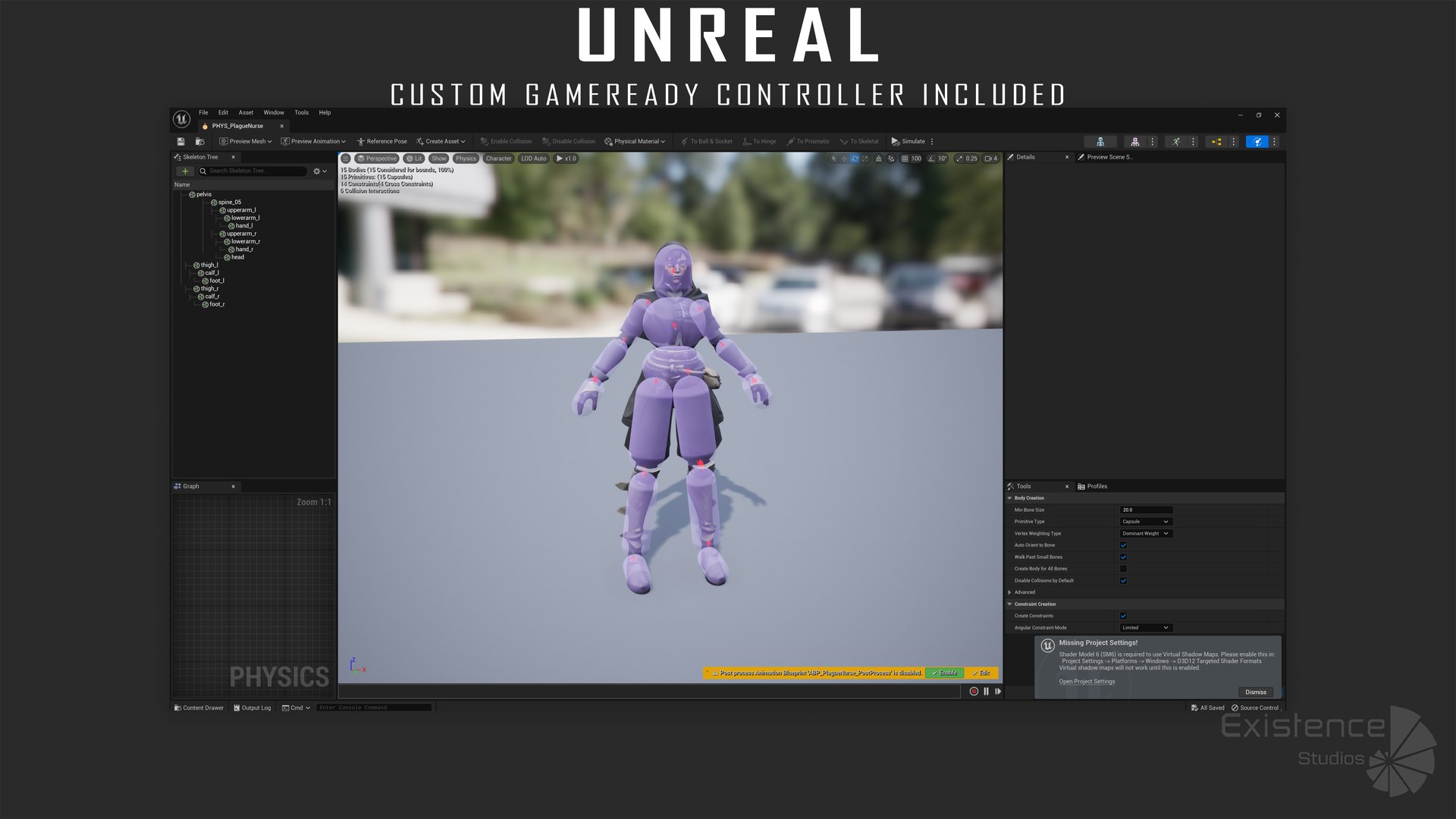Image resolution: width=1456 pixels, height=819 pixels.
Task: Click the Browse to asset icon
Action: 199,141
